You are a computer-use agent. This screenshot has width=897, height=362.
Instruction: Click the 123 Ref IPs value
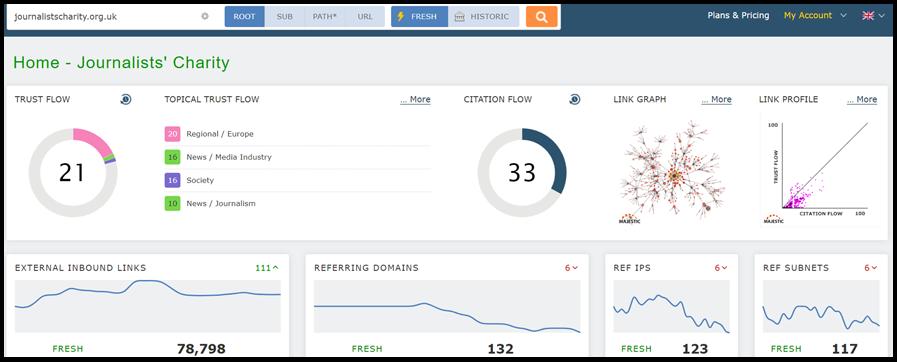click(x=695, y=349)
